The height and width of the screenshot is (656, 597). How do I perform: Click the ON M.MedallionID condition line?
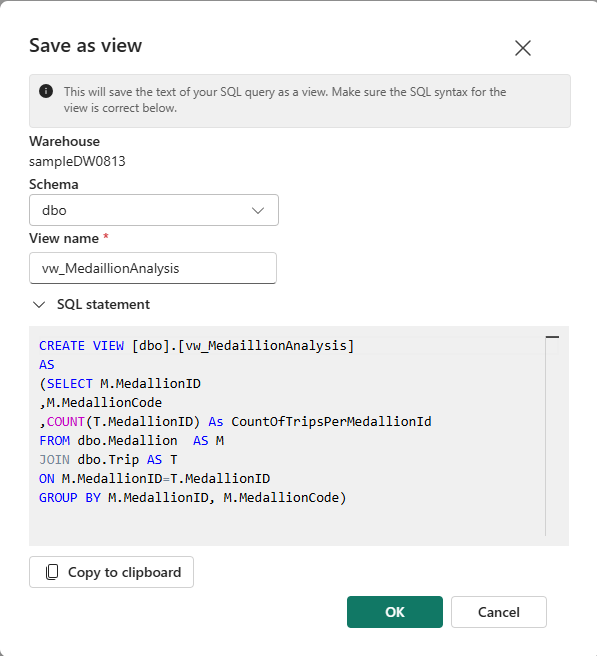point(154,478)
